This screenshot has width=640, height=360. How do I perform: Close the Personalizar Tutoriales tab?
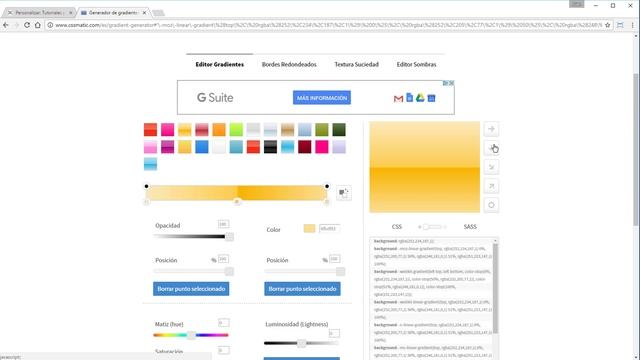click(x=70, y=13)
